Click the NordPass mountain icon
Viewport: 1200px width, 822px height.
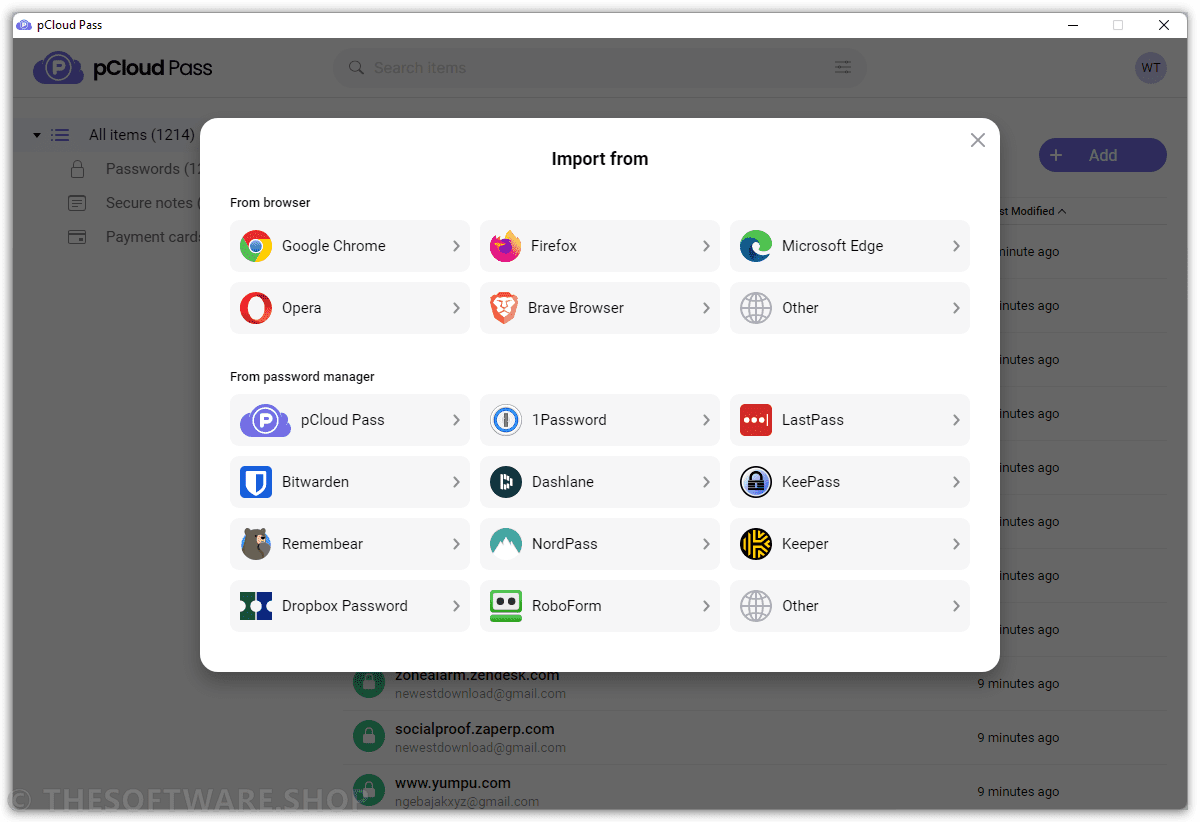click(x=506, y=544)
